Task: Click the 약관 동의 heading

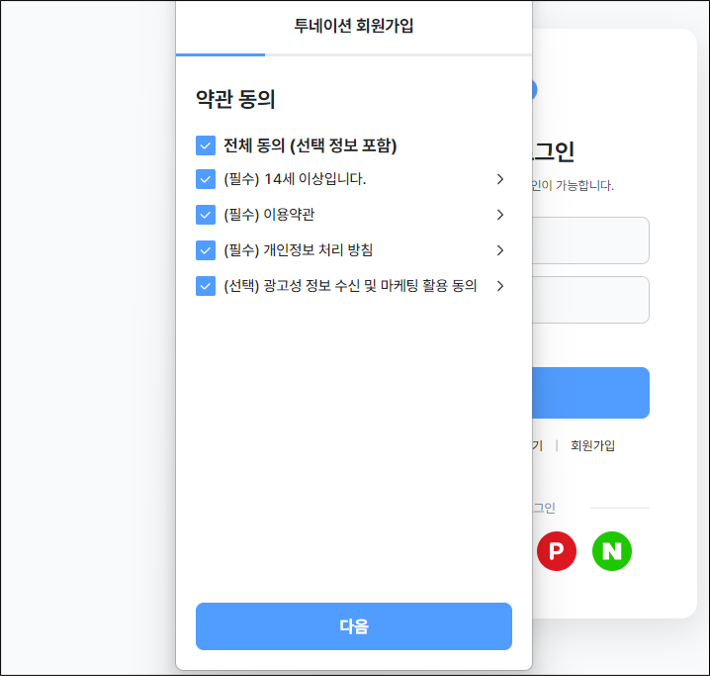Action: pyautogui.click(x=235, y=99)
